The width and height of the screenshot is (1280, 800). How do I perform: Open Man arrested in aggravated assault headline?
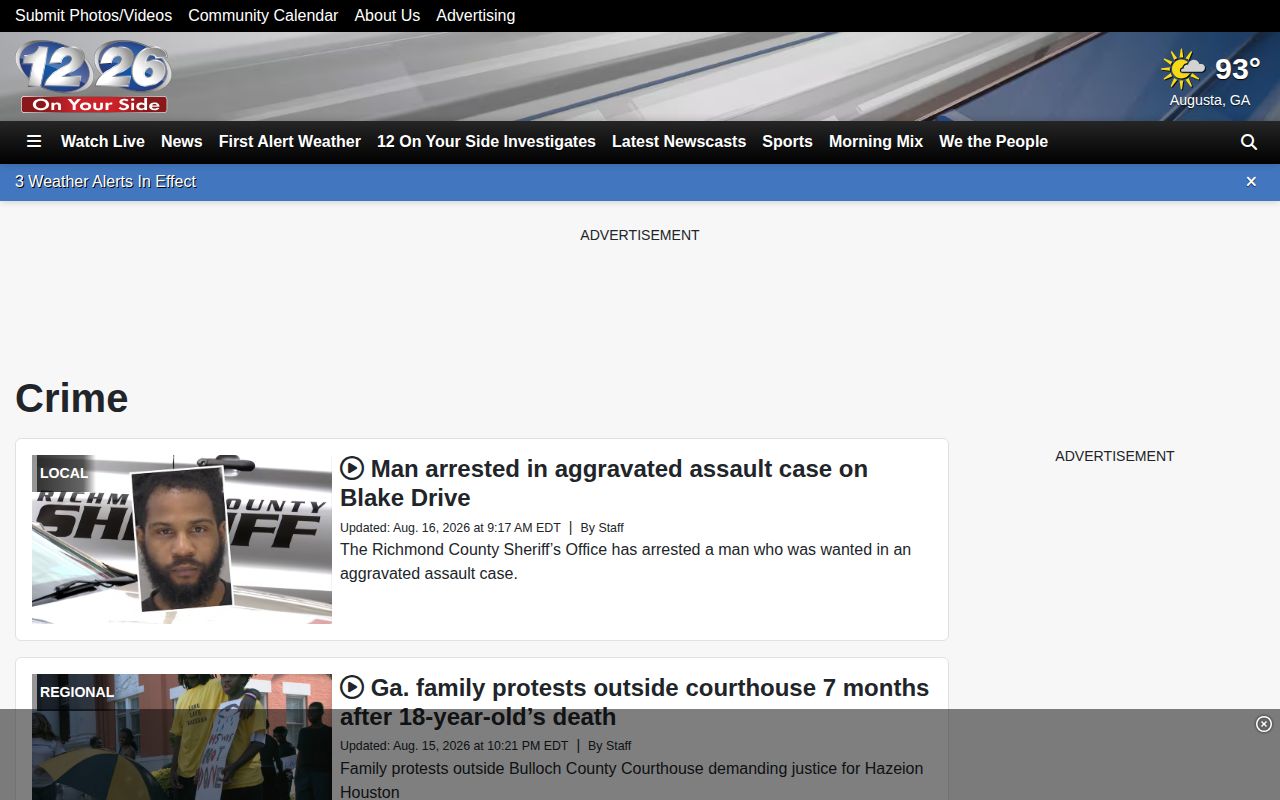pyautogui.click(x=604, y=483)
